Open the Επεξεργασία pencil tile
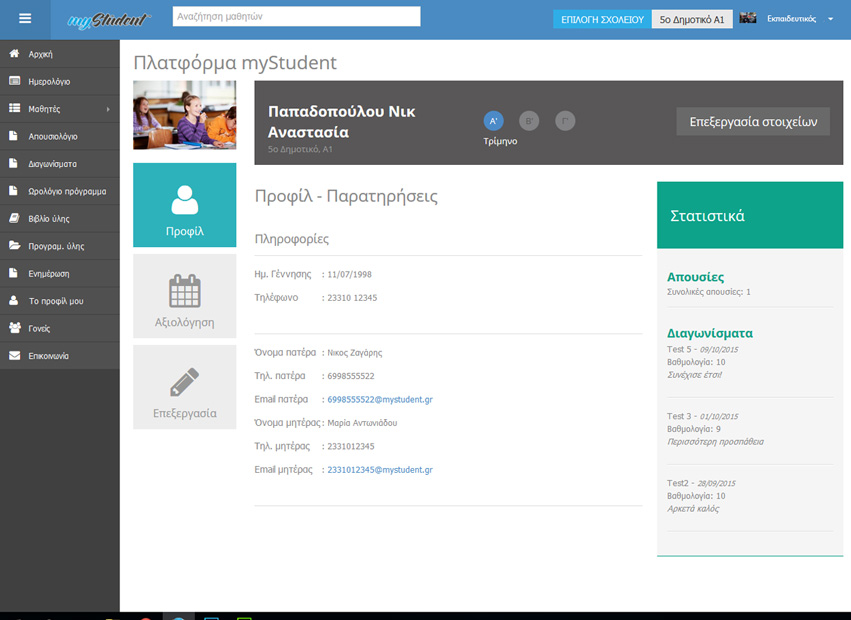This screenshot has height=620, width=851. click(x=185, y=387)
